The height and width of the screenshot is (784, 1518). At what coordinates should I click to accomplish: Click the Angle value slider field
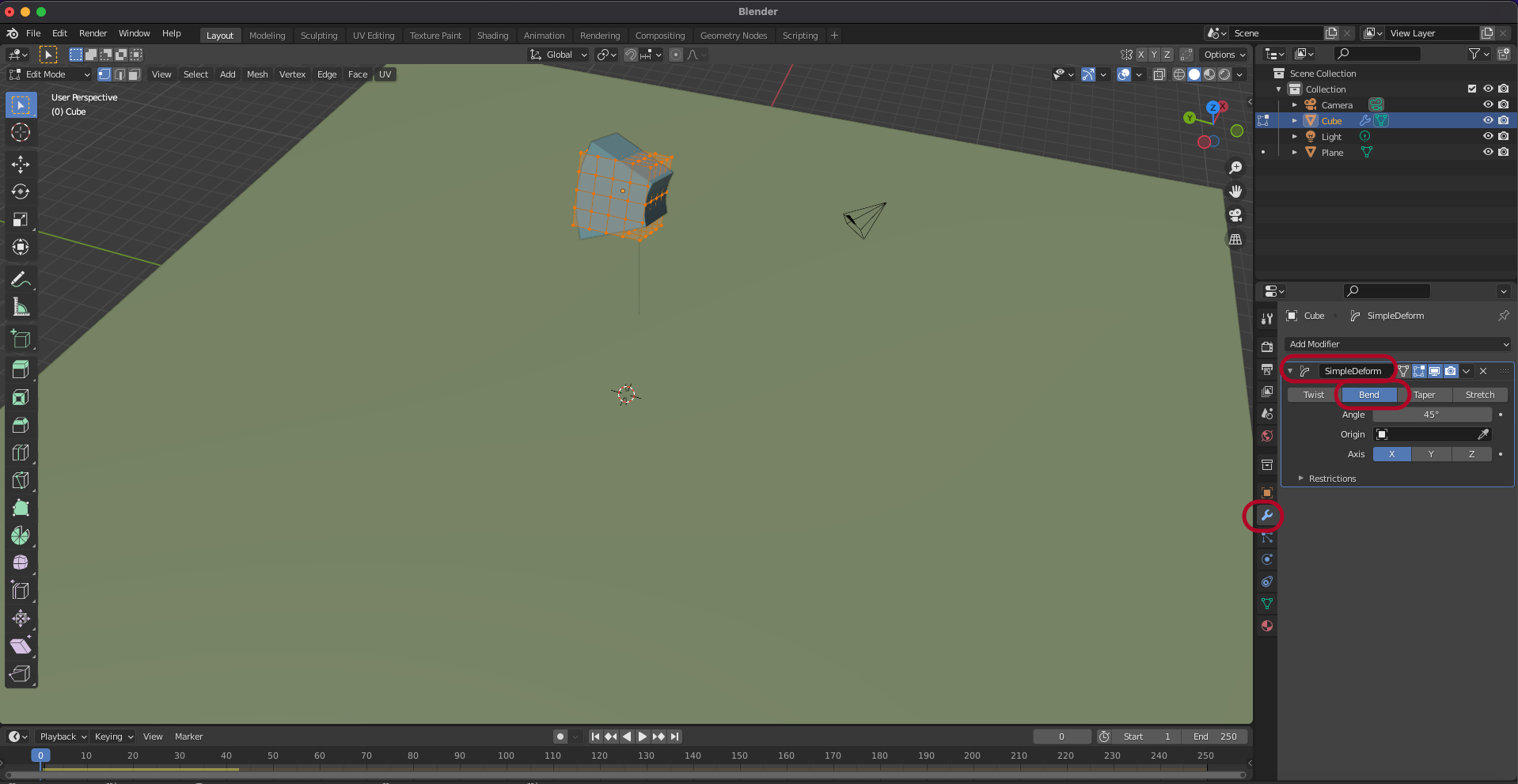[1432, 415]
